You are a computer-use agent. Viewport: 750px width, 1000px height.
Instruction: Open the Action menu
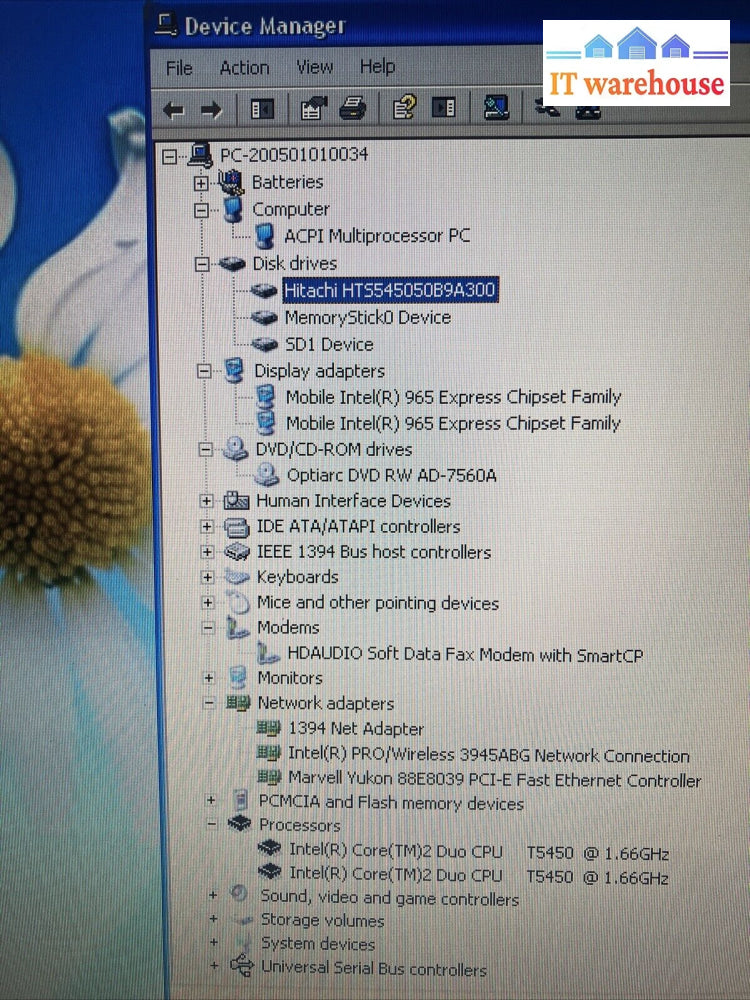(244, 68)
